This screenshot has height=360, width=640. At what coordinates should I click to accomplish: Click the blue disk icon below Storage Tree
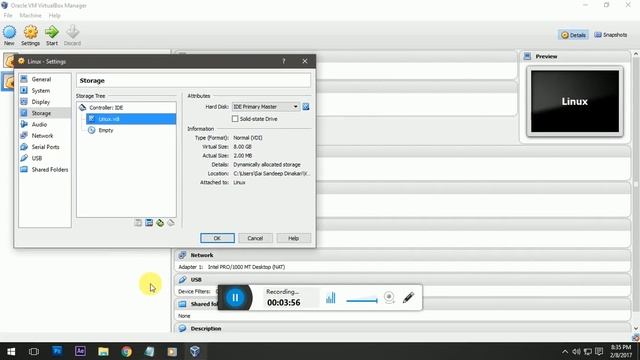tap(149, 222)
